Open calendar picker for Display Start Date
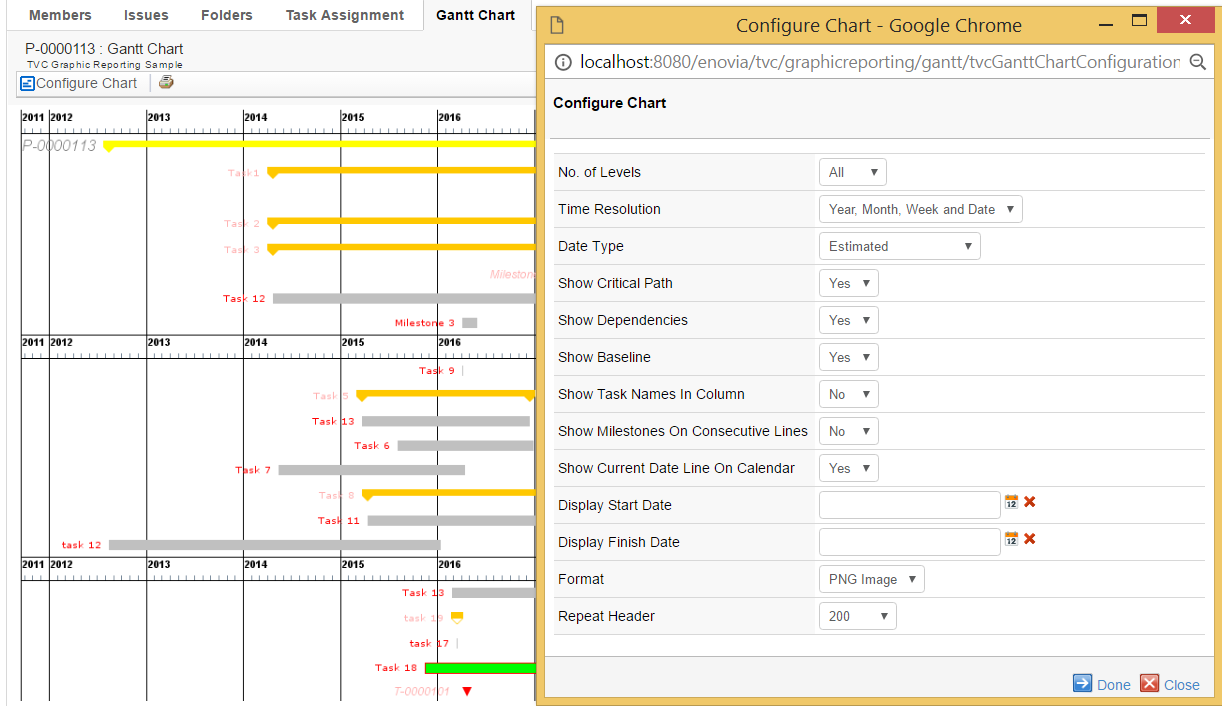The height and width of the screenshot is (706, 1222). [1011, 502]
